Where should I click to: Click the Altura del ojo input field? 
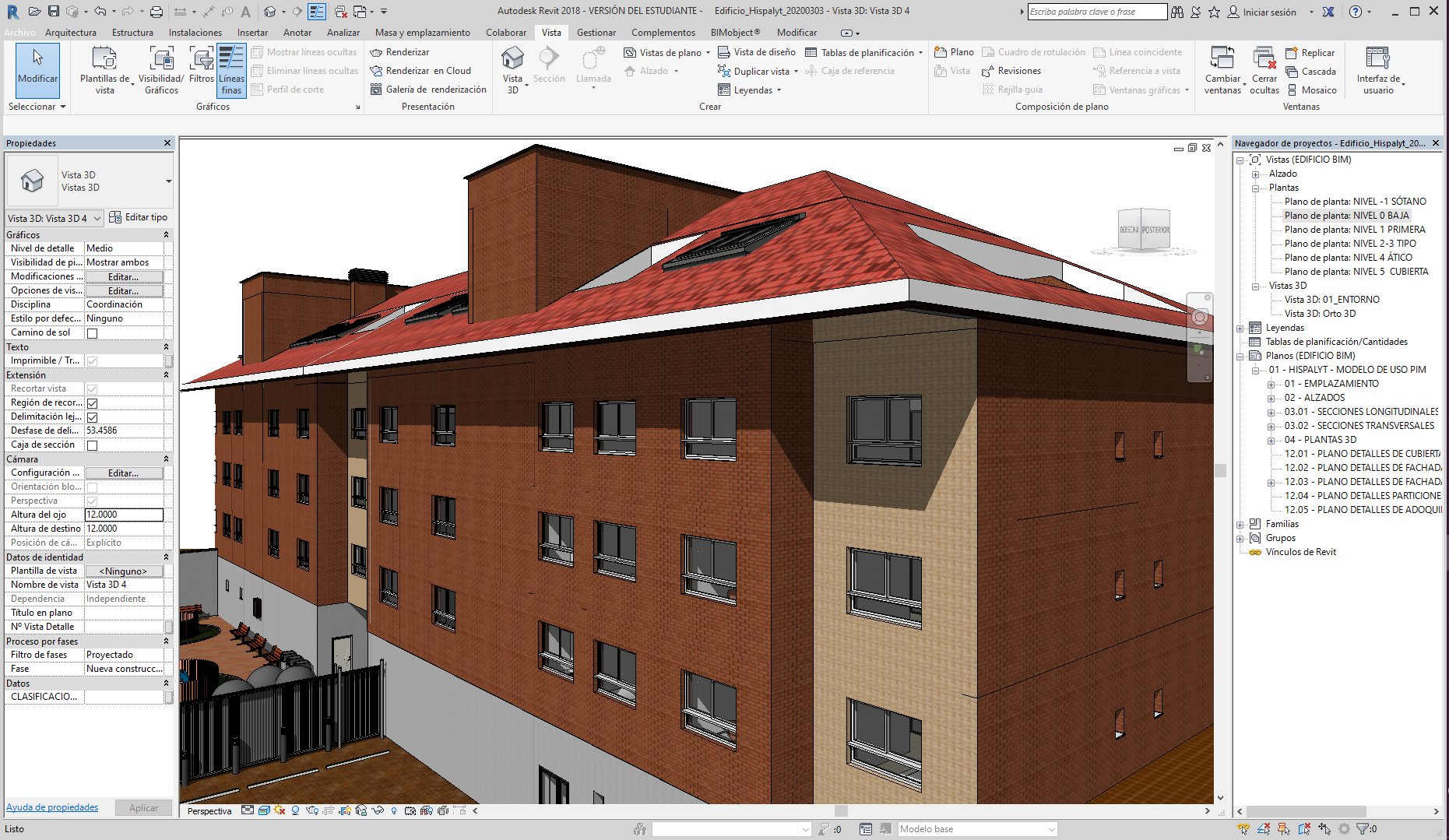[124, 515]
